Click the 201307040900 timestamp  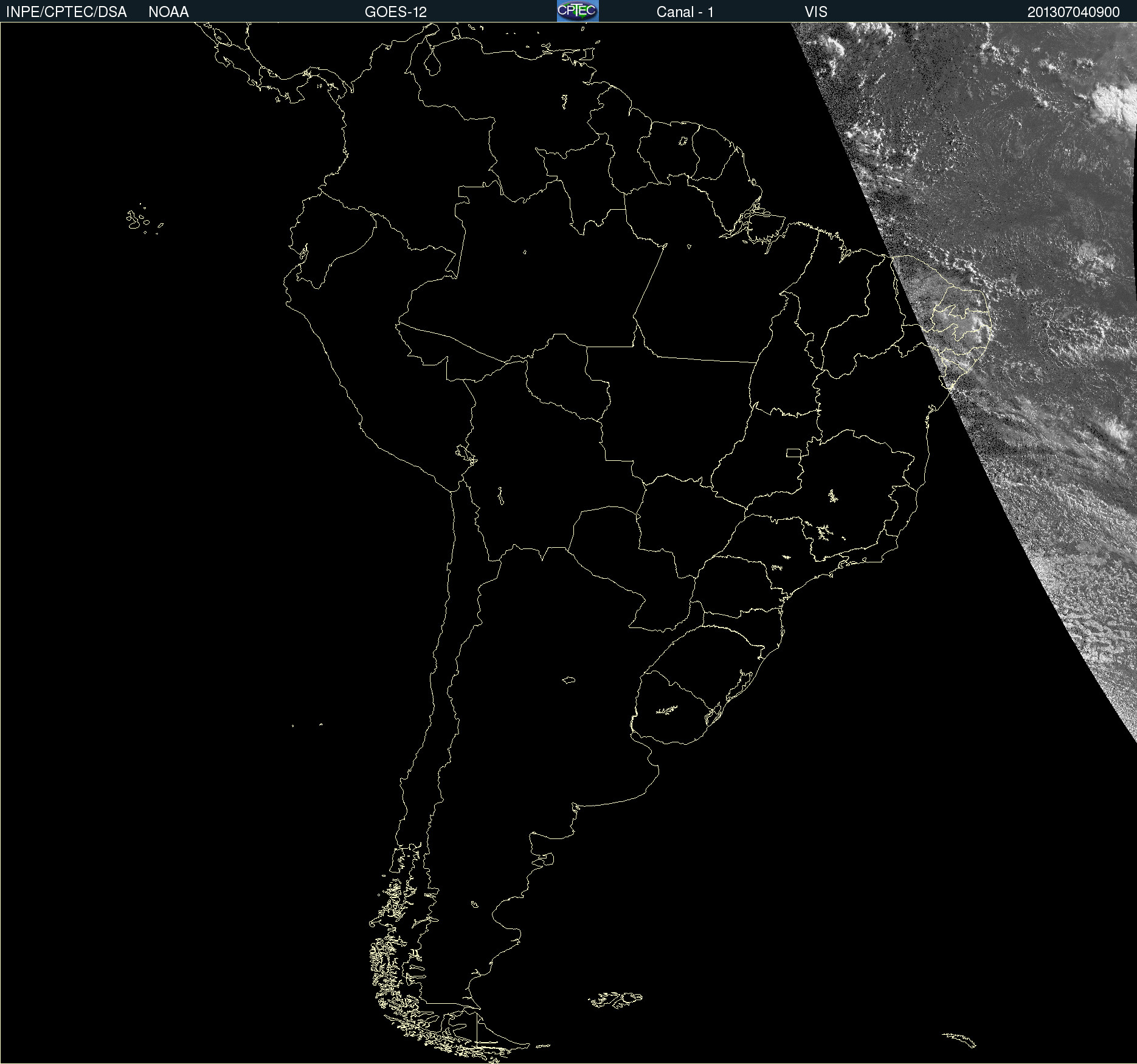point(1073,12)
